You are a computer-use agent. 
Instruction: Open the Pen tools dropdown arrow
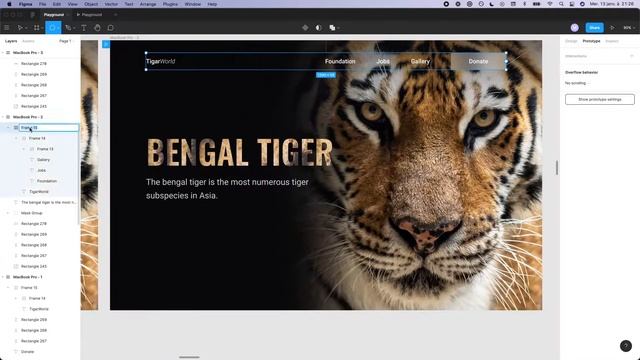pos(74,28)
